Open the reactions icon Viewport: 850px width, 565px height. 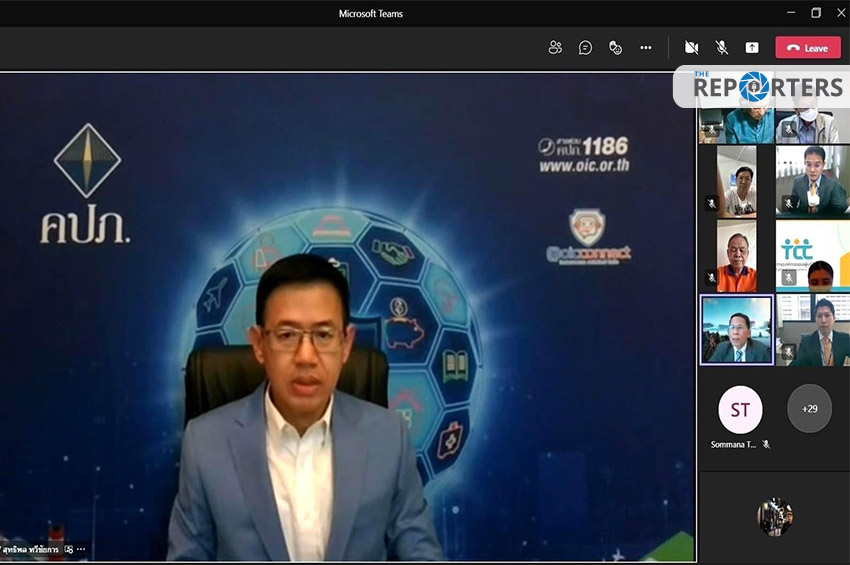click(616, 48)
